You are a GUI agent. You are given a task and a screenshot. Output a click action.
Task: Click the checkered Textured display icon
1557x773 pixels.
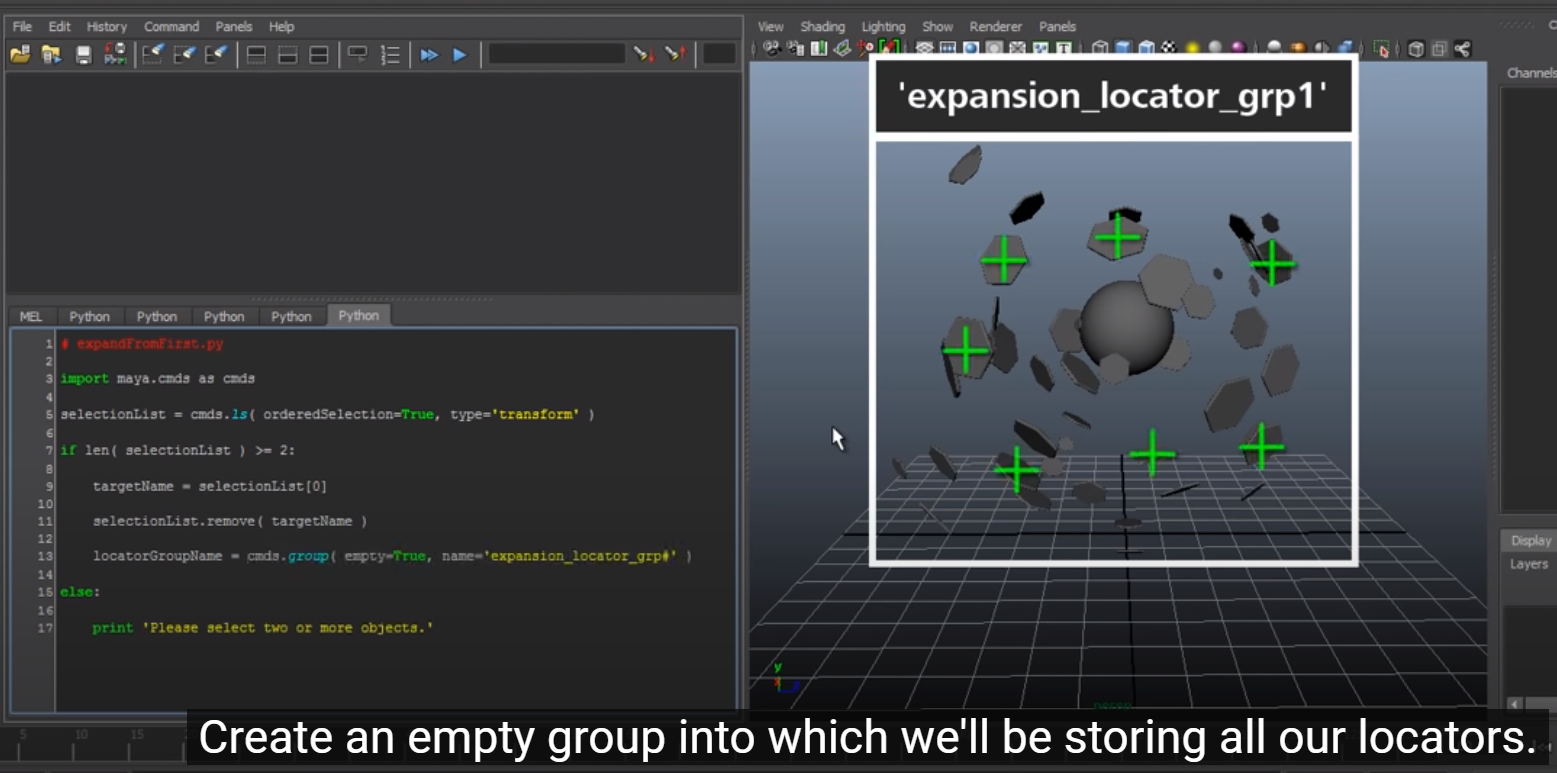[x=1168, y=48]
